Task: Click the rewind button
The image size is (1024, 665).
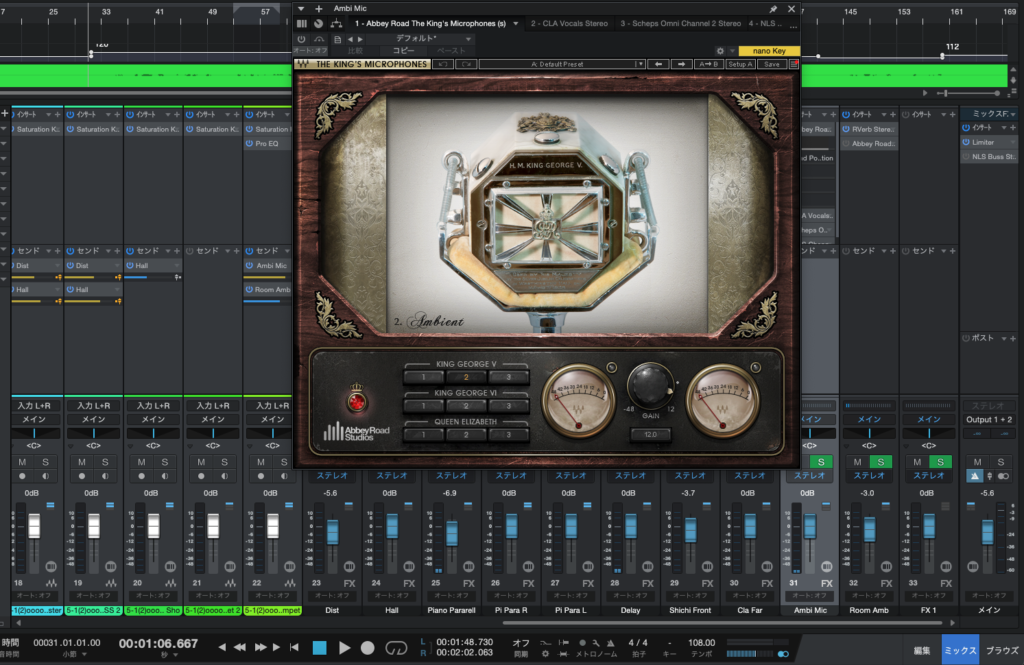Action: [x=240, y=647]
